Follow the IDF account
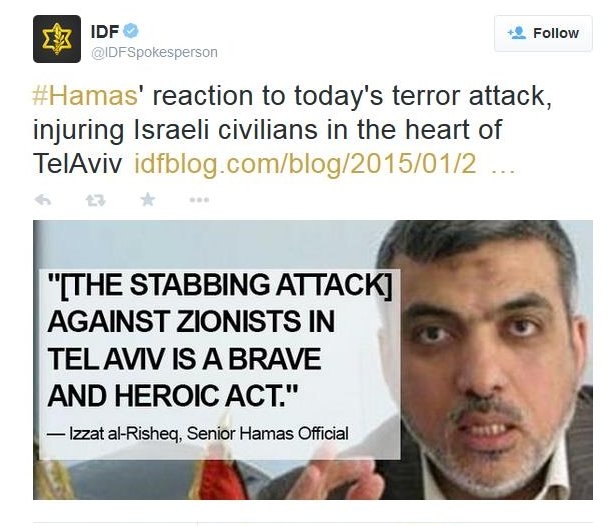The width and height of the screenshot is (609, 526). 543,33
